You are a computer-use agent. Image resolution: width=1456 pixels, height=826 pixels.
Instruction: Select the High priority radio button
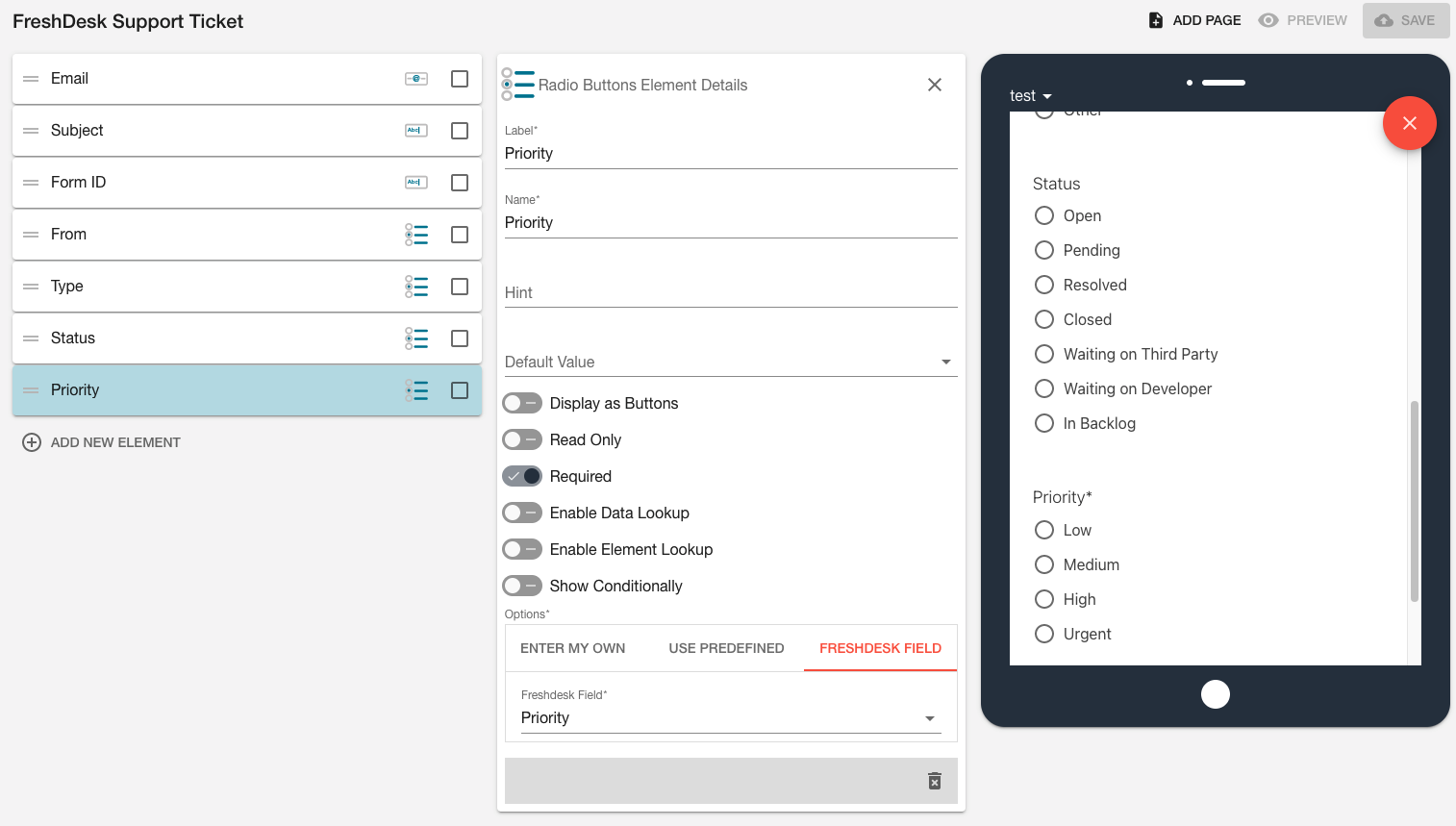(x=1044, y=599)
